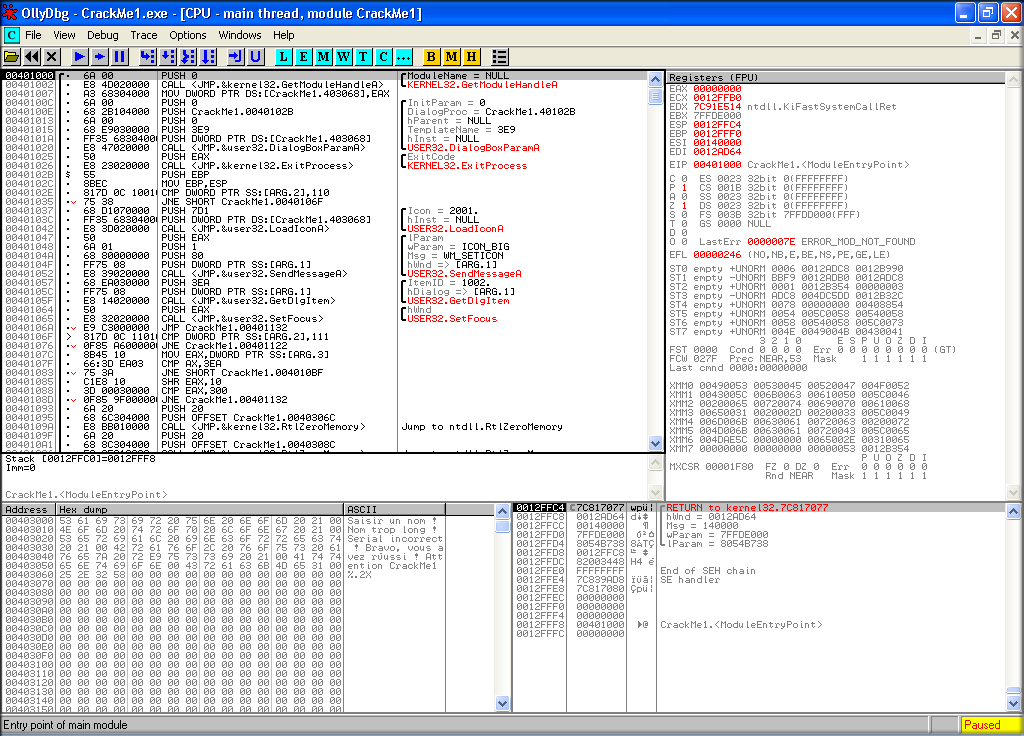Image resolution: width=1024 pixels, height=736 pixels.
Task: Click the Hex dump column header
Action: 200,509
